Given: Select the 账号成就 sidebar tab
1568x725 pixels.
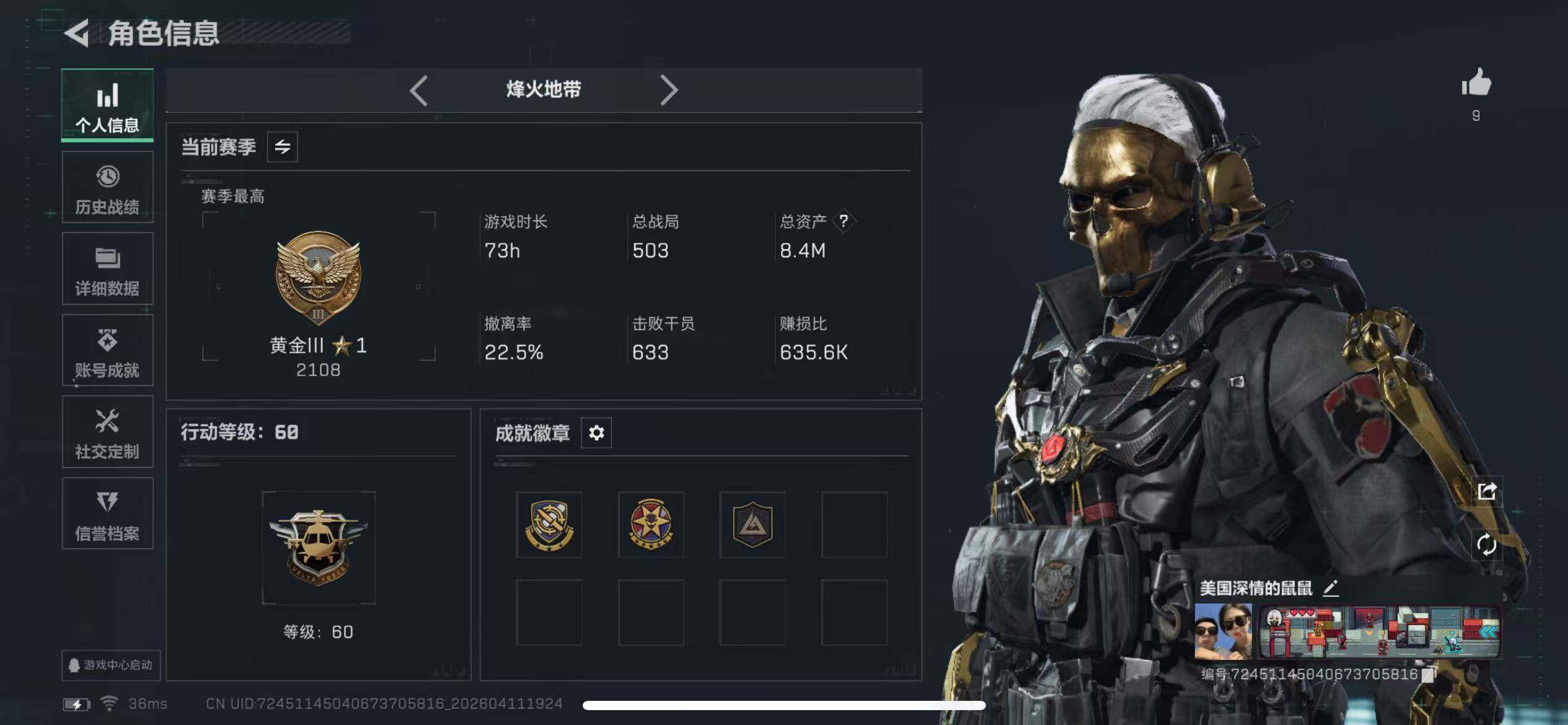Looking at the screenshot, I should tap(108, 351).
